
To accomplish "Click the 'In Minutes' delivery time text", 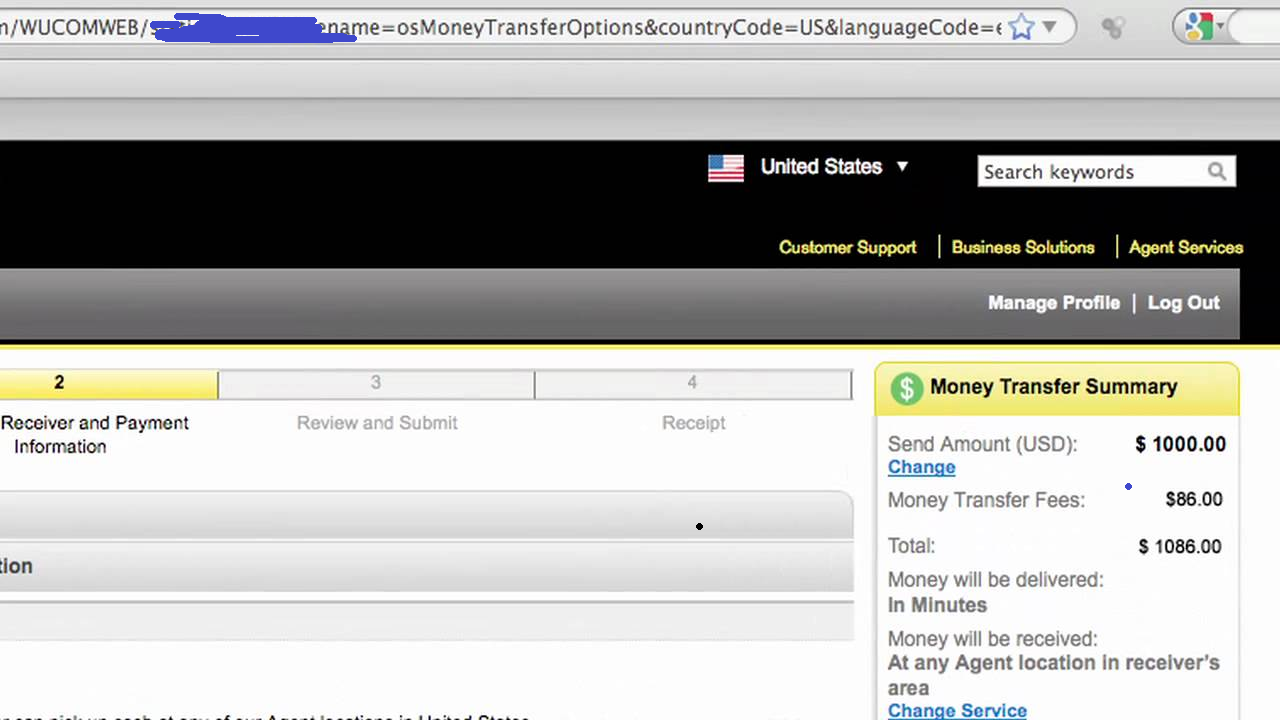I will [x=937, y=605].
